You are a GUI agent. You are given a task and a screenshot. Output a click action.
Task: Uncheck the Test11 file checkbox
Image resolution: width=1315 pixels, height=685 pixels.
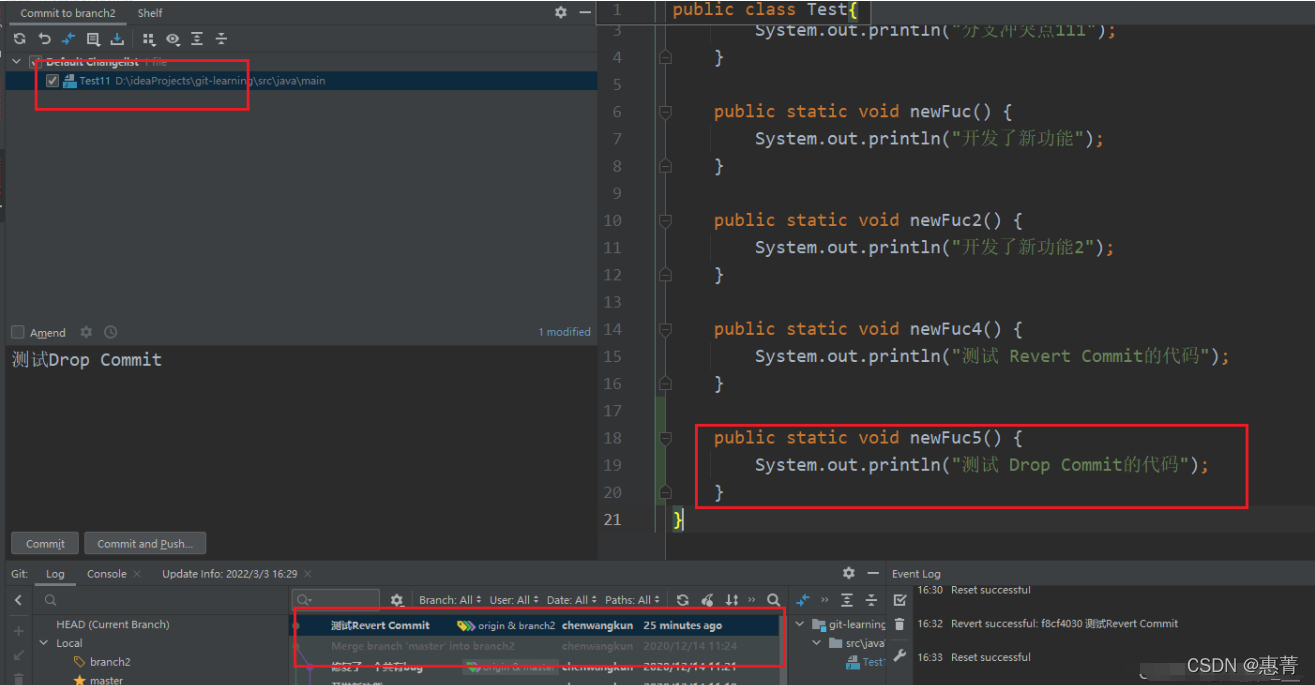click(52, 81)
